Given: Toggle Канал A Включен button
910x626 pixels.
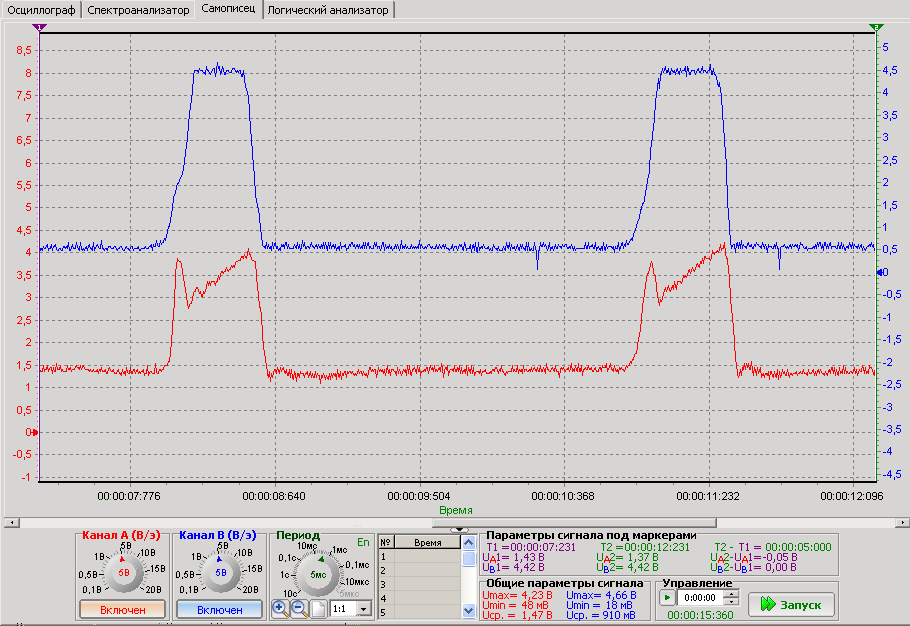Looking at the screenshot, I should (122, 609).
